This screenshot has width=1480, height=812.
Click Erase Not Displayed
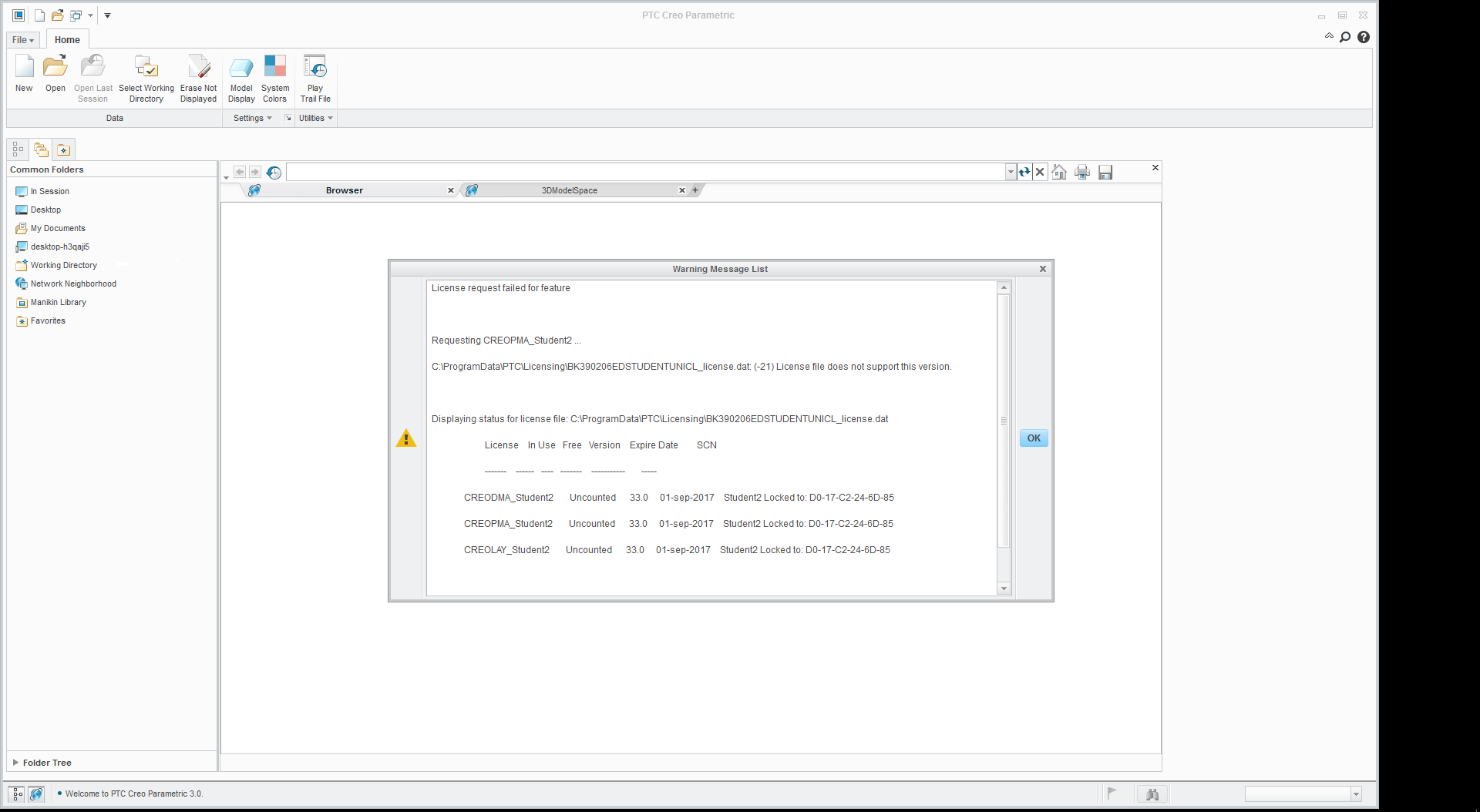[198, 79]
